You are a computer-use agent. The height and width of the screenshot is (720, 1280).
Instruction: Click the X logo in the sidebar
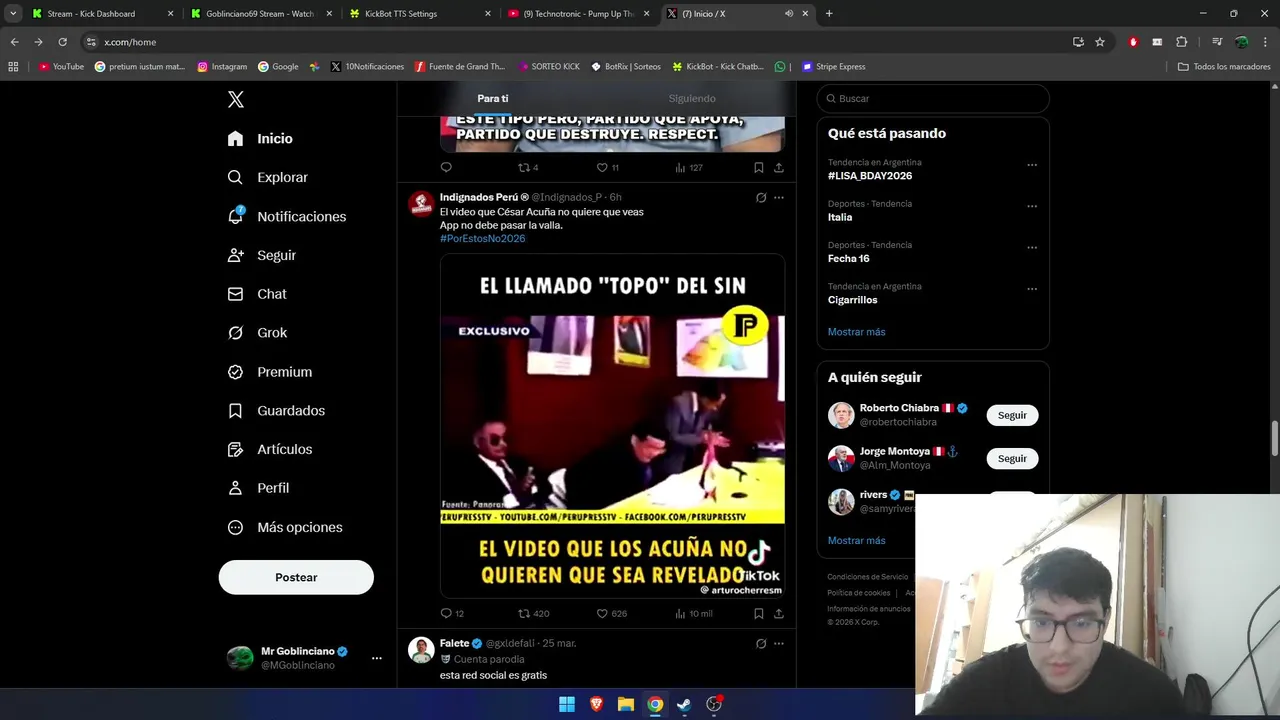235,99
